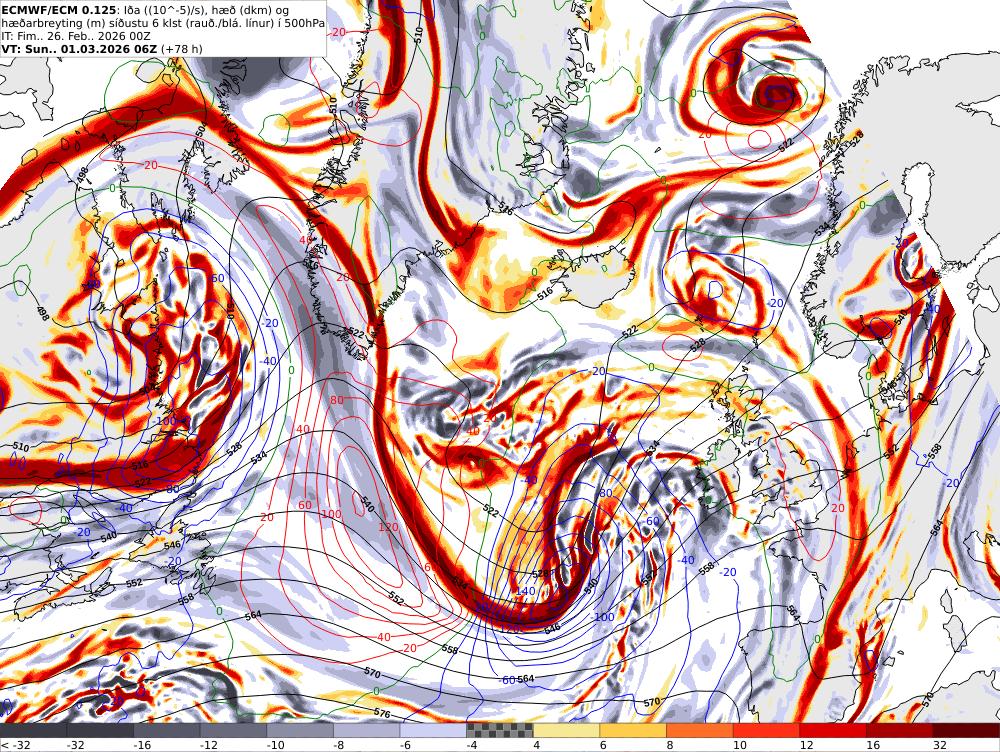
Task: Click the '576' black contour label
Action: click(382, 712)
